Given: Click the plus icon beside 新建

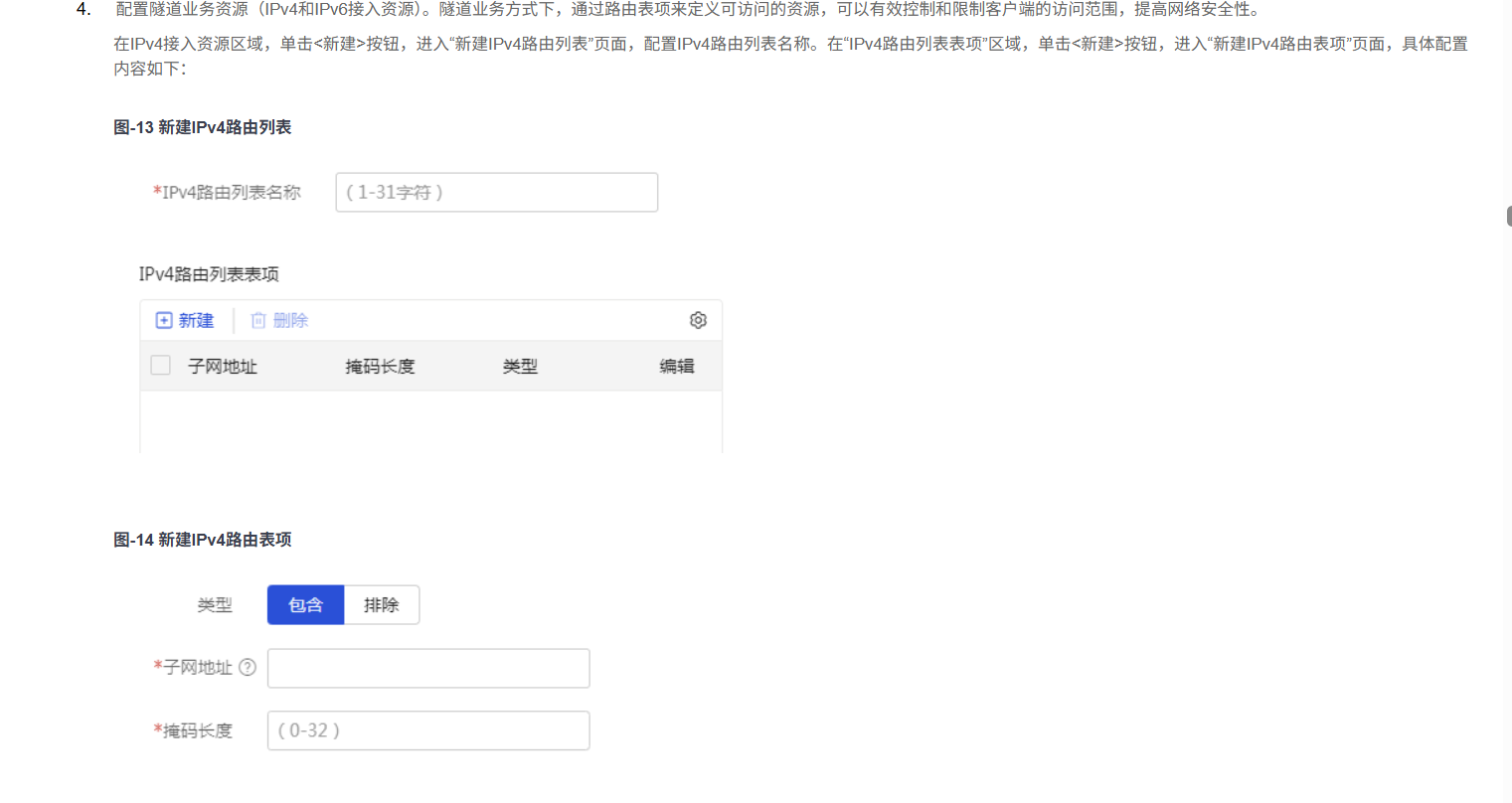Looking at the screenshot, I should point(164,320).
